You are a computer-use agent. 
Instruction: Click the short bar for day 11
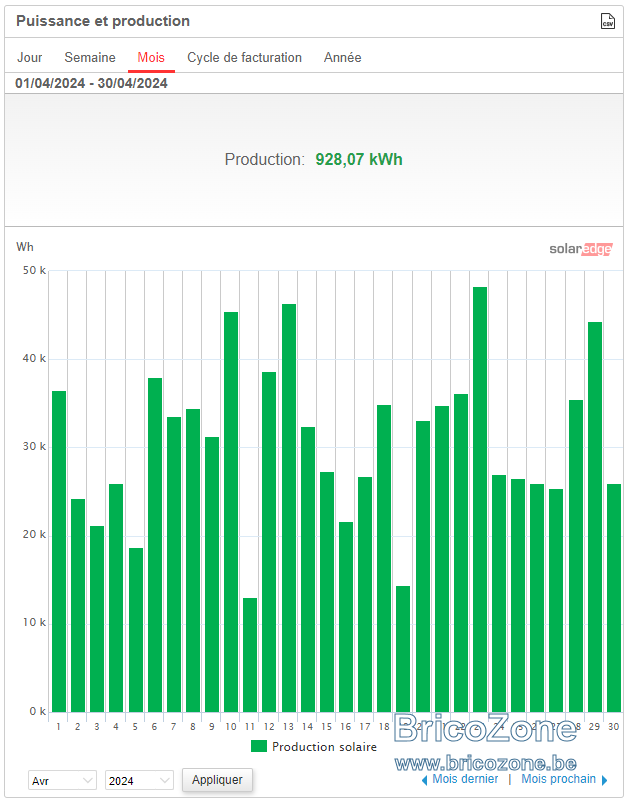[x=250, y=655]
